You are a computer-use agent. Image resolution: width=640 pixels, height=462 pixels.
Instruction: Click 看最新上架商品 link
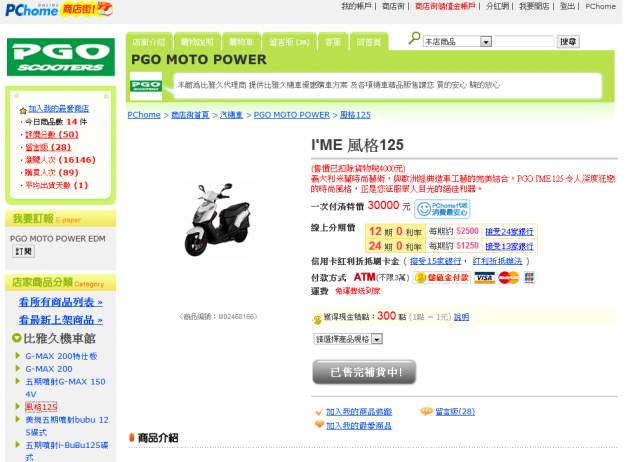(x=60, y=320)
